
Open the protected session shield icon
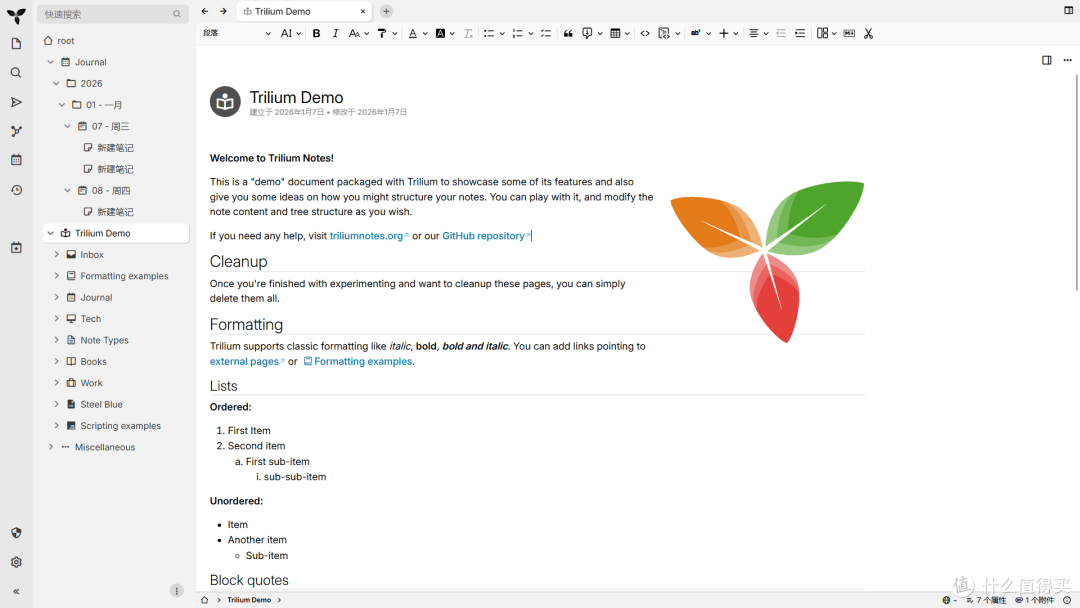(x=16, y=533)
